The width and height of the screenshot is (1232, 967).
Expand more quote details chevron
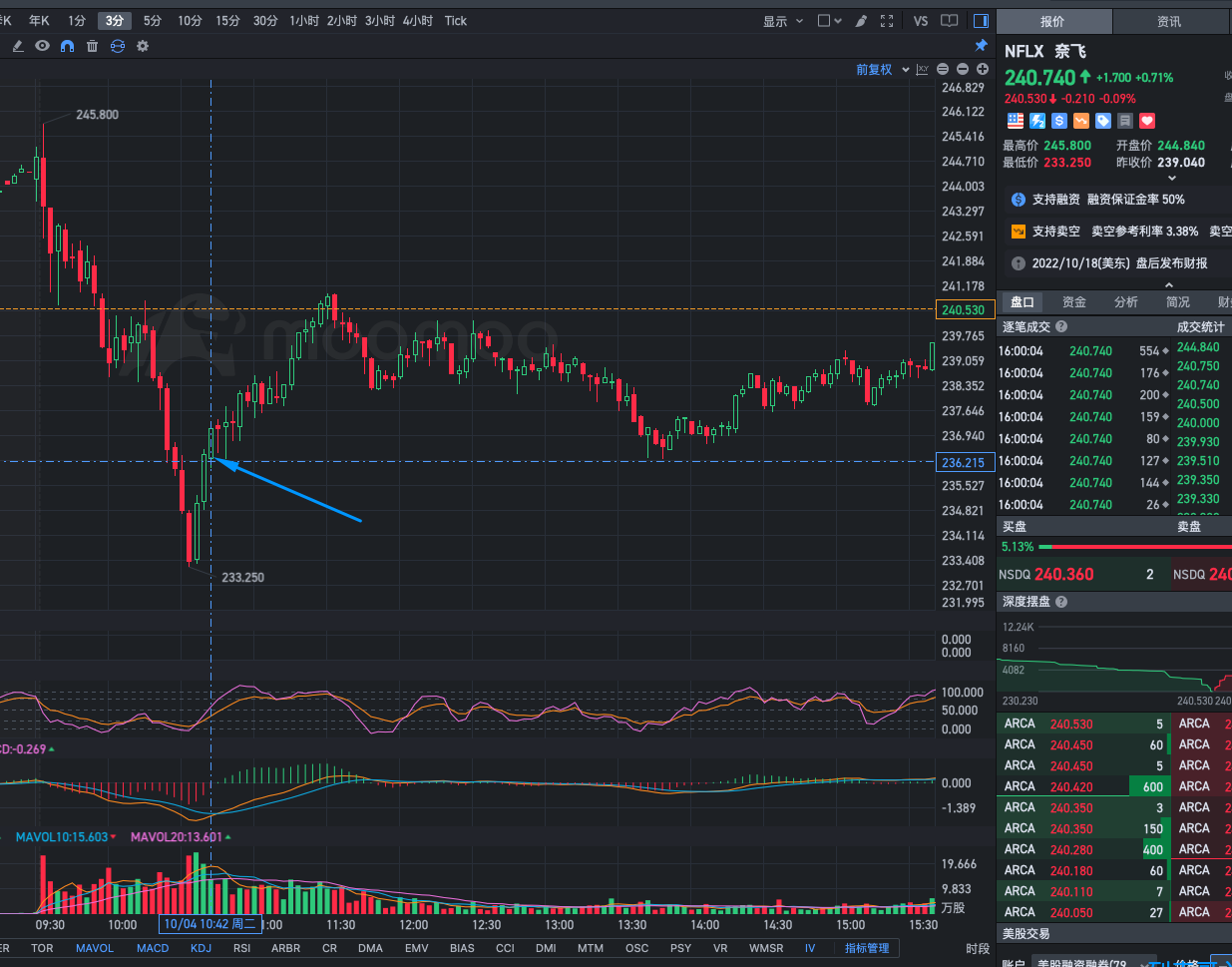tap(1172, 179)
